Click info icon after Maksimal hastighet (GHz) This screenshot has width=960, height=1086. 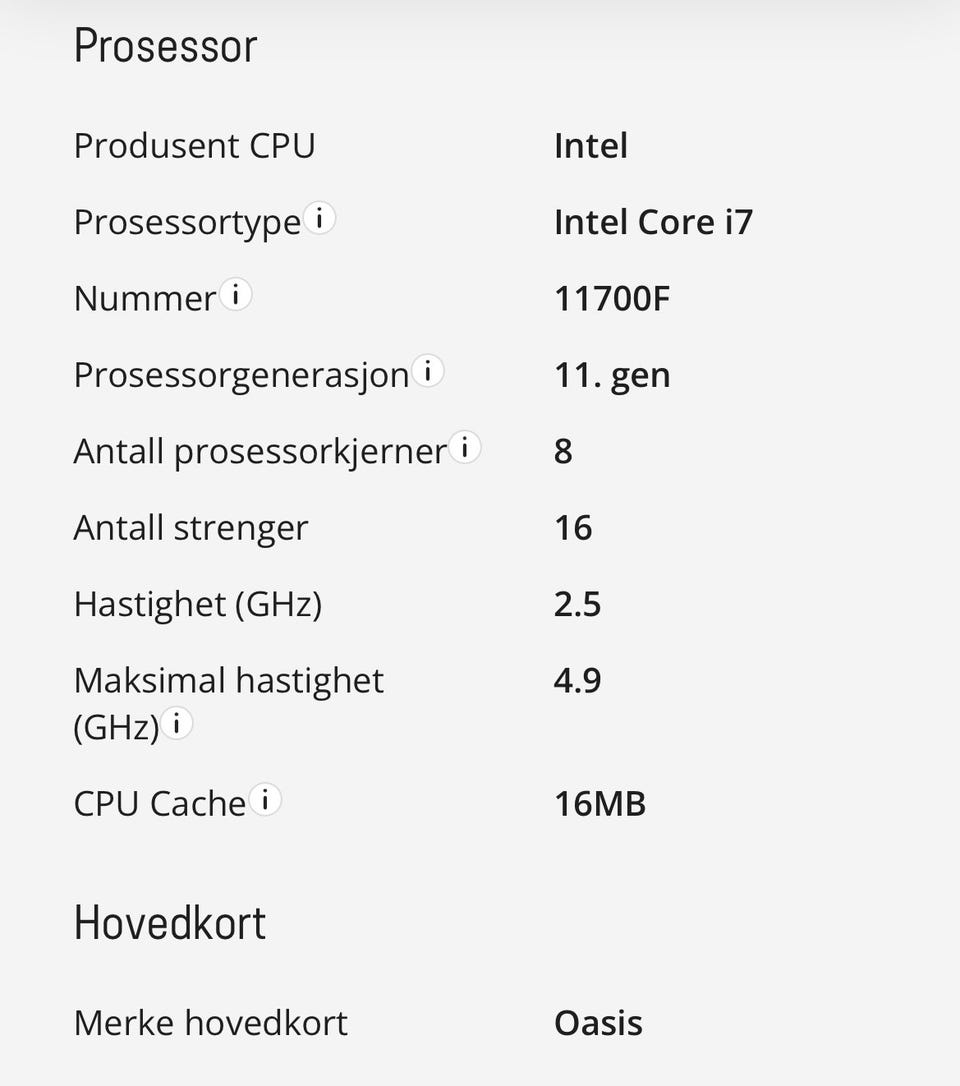177,724
